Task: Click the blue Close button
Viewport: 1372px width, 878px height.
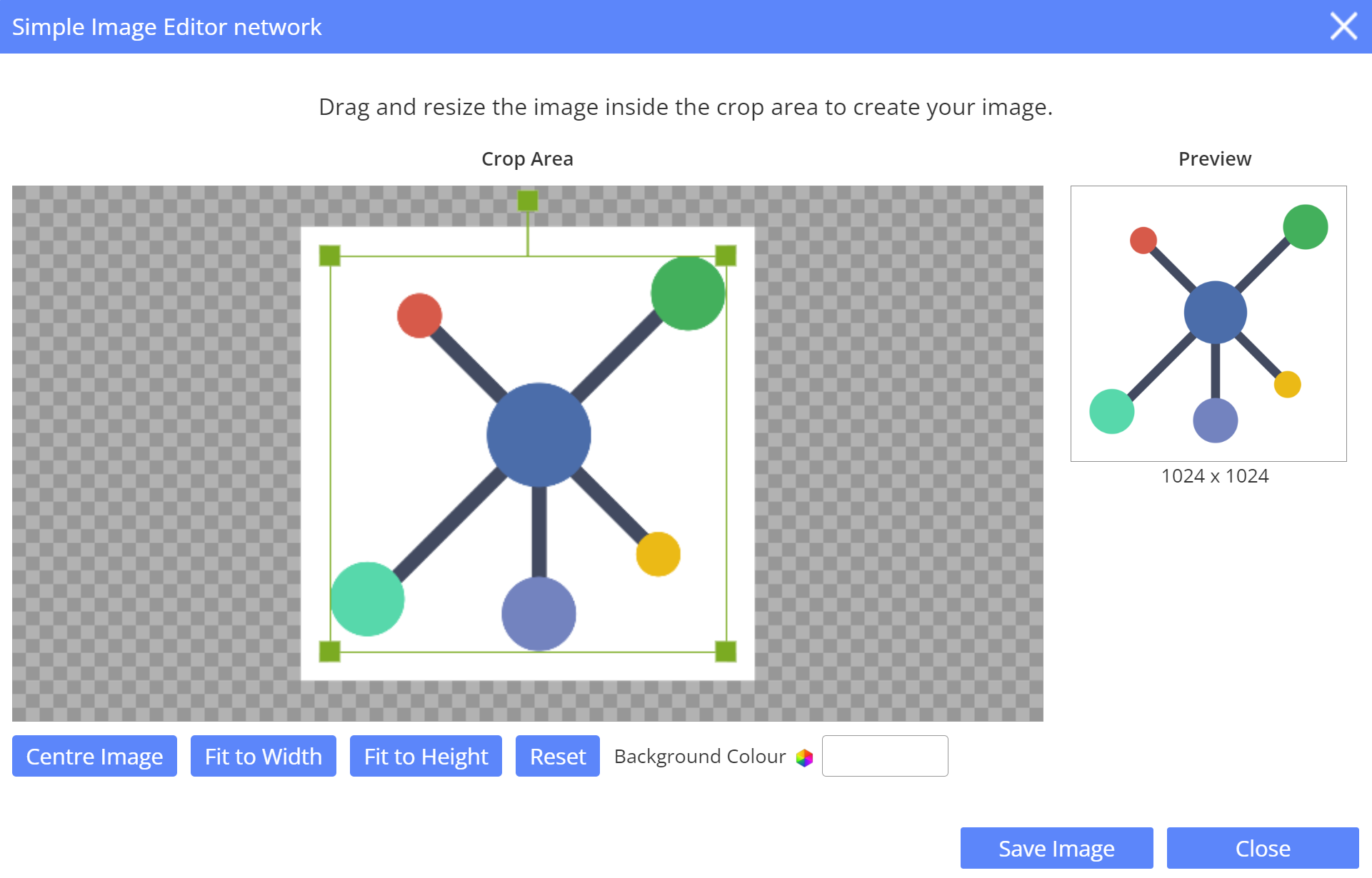Action: tap(1263, 848)
